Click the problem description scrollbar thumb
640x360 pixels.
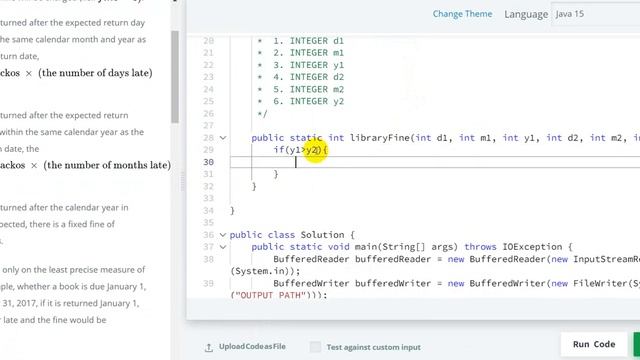[175, 77]
